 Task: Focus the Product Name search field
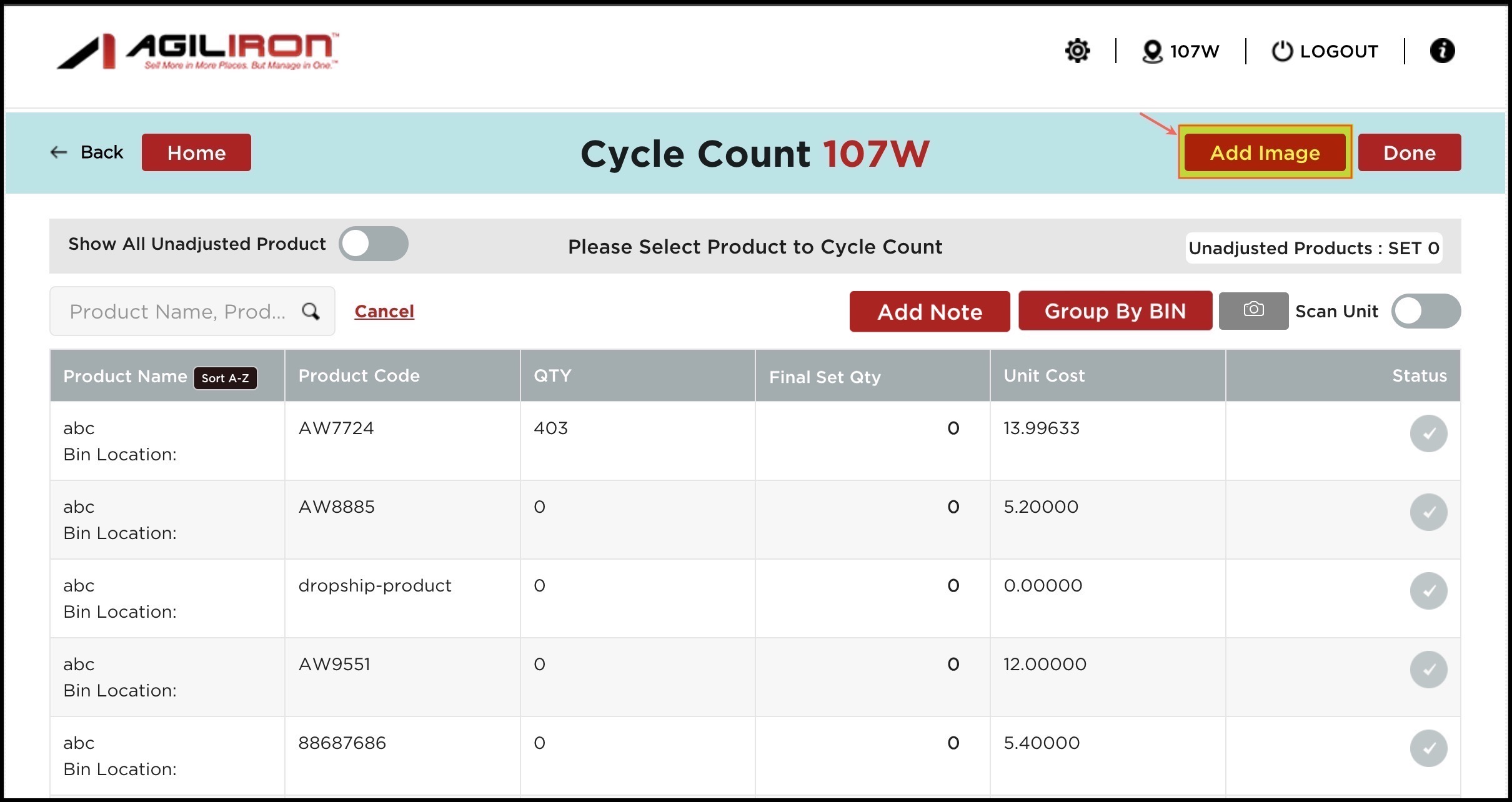[x=178, y=311]
